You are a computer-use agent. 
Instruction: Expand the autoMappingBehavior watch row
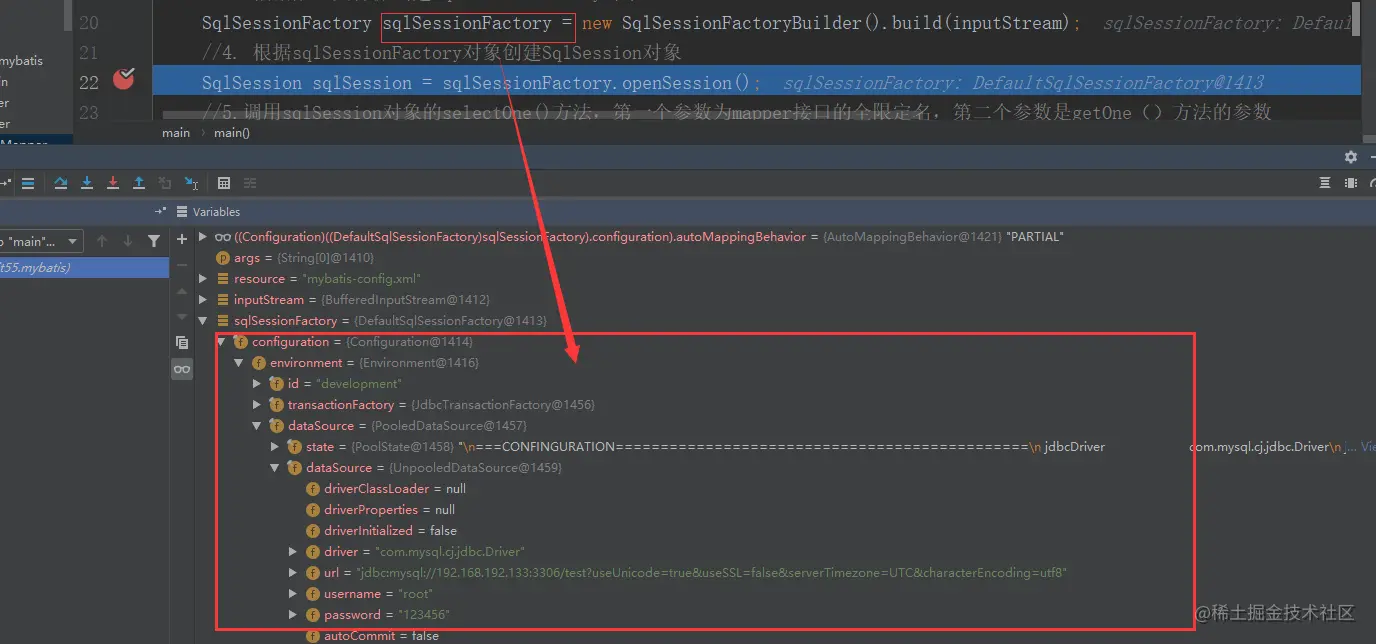(203, 237)
